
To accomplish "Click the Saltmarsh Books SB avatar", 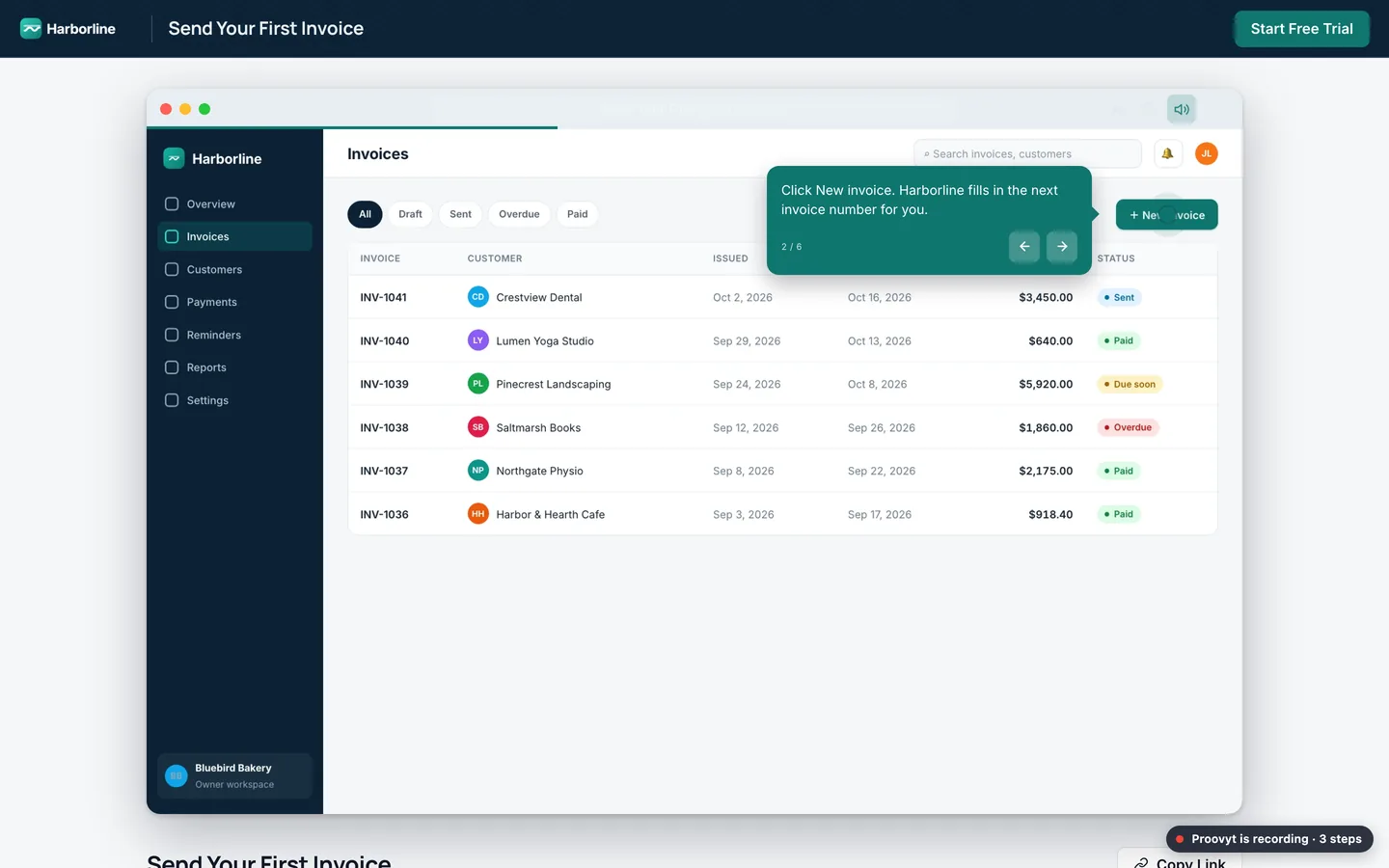I will (477, 427).
